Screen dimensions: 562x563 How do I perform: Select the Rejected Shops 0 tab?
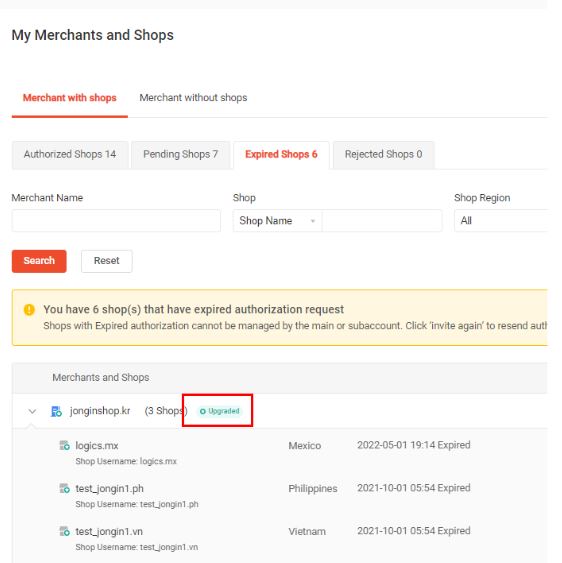click(384, 154)
